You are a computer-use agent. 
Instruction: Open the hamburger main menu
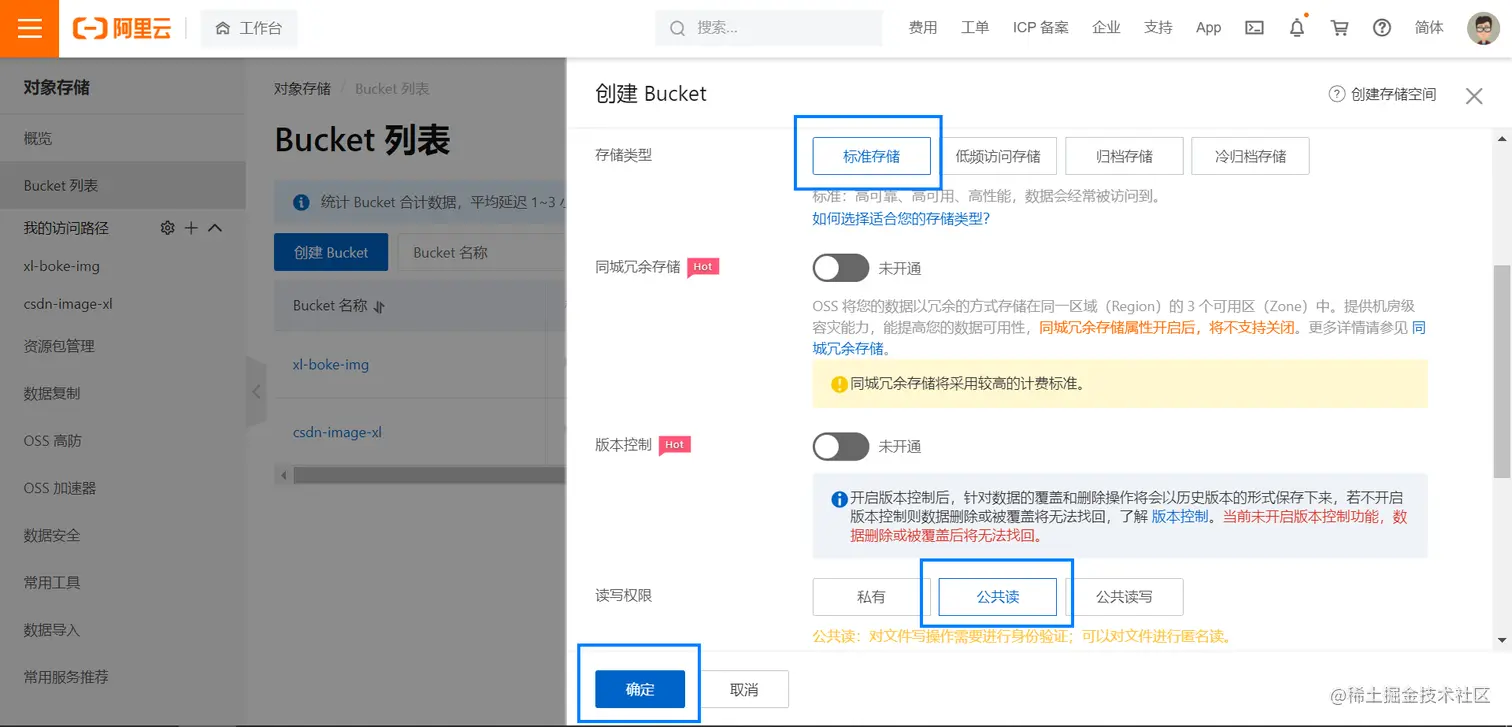point(30,28)
